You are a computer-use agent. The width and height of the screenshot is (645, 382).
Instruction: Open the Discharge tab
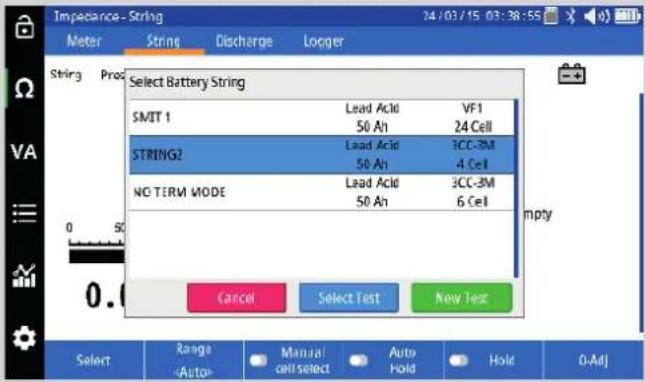click(244, 41)
